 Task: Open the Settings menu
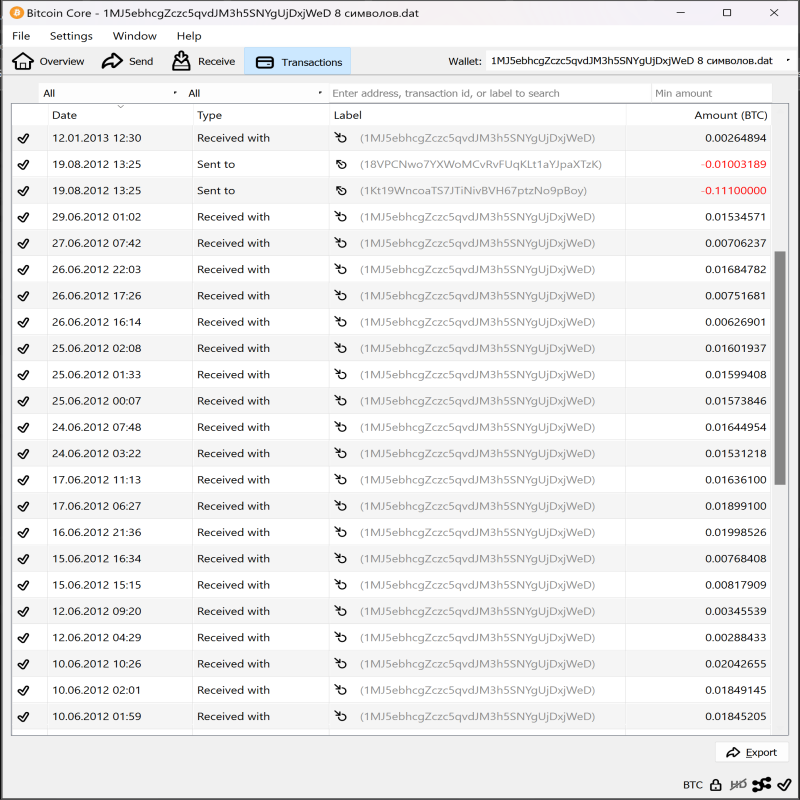[x=71, y=36]
